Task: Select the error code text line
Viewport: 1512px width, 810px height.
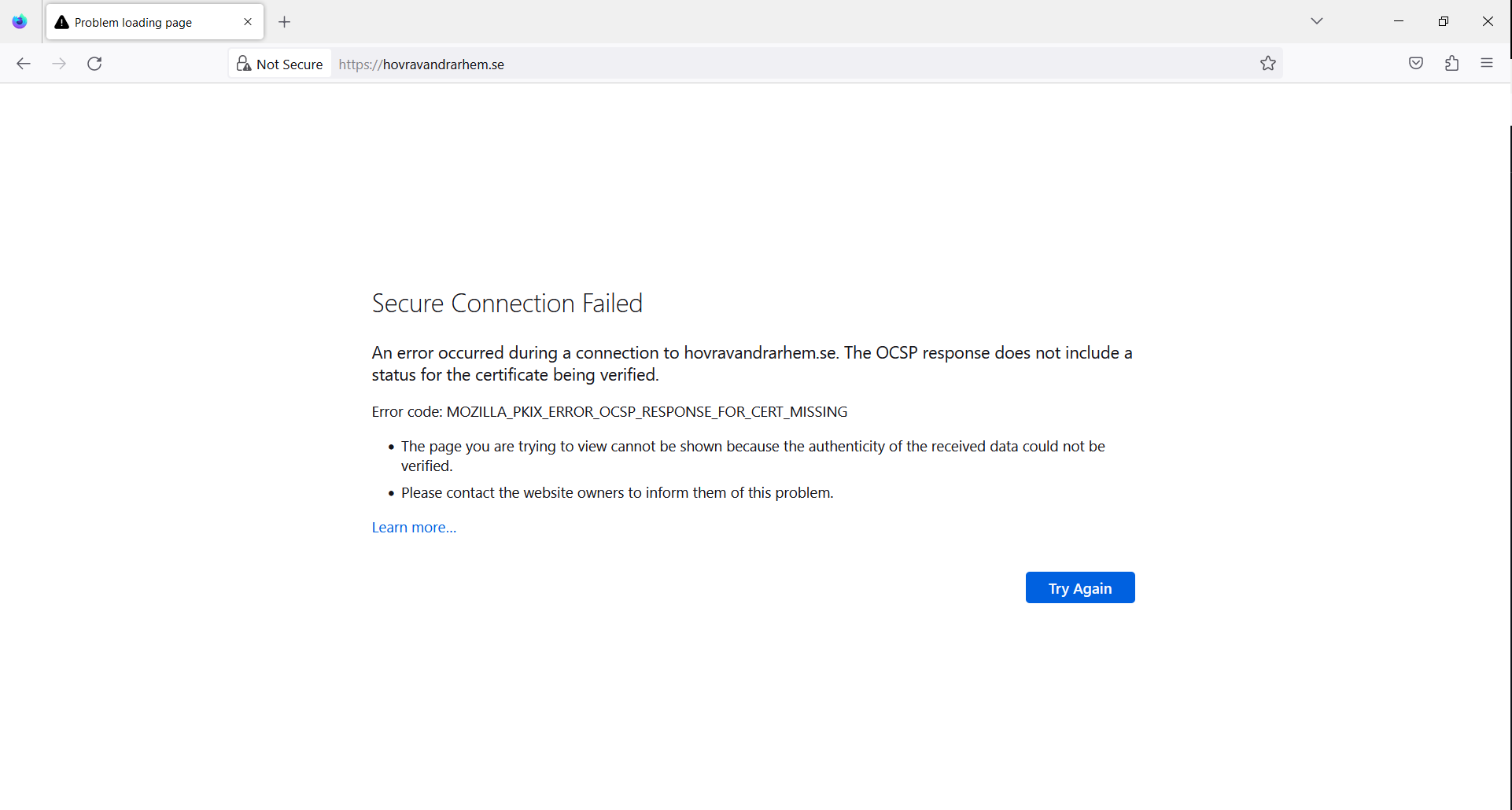Action: pyautogui.click(x=609, y=411)
